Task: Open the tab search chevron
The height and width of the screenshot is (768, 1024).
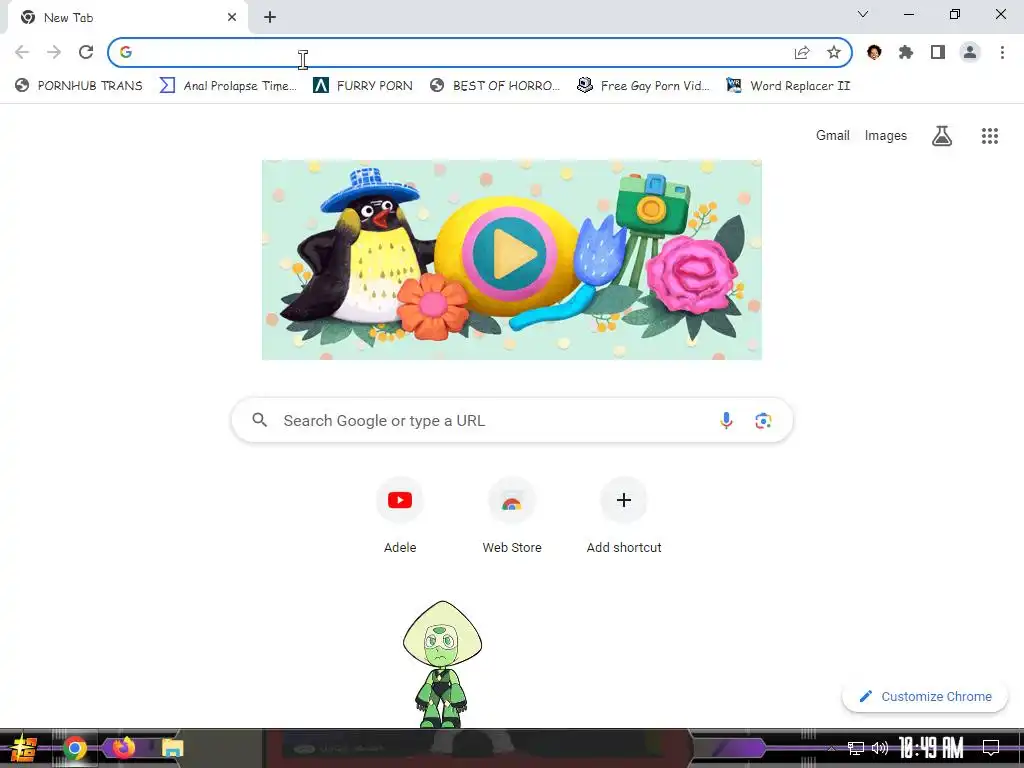Action: click(x=863, y=14)
